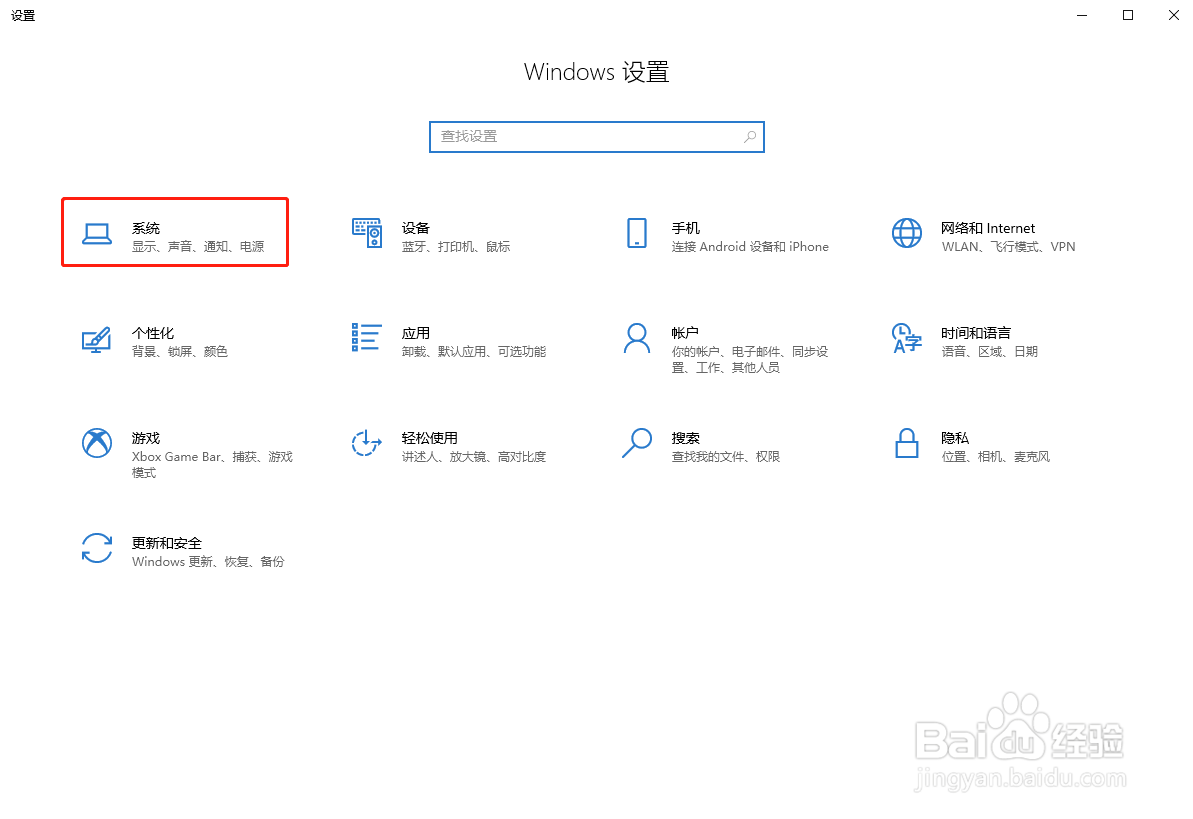The width and height of the screenshot is (1193, 819).
Task: Close the 设置 window
Action: tap(1173, 15)
